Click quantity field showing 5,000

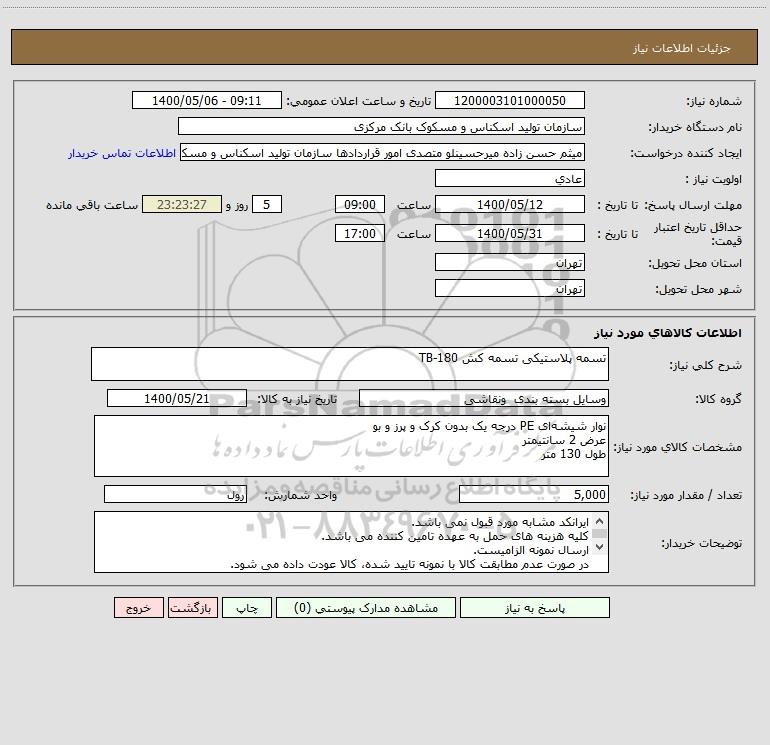coord(534,495)
